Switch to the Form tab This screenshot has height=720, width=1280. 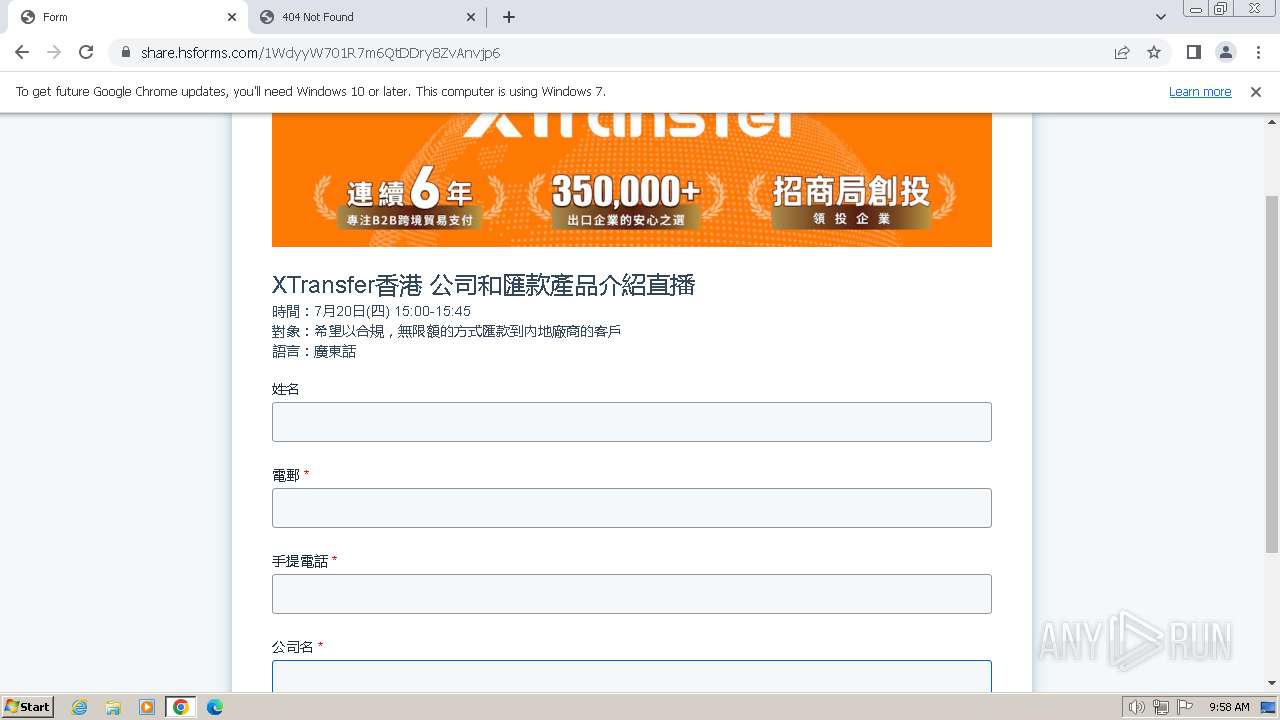point(128,17)
